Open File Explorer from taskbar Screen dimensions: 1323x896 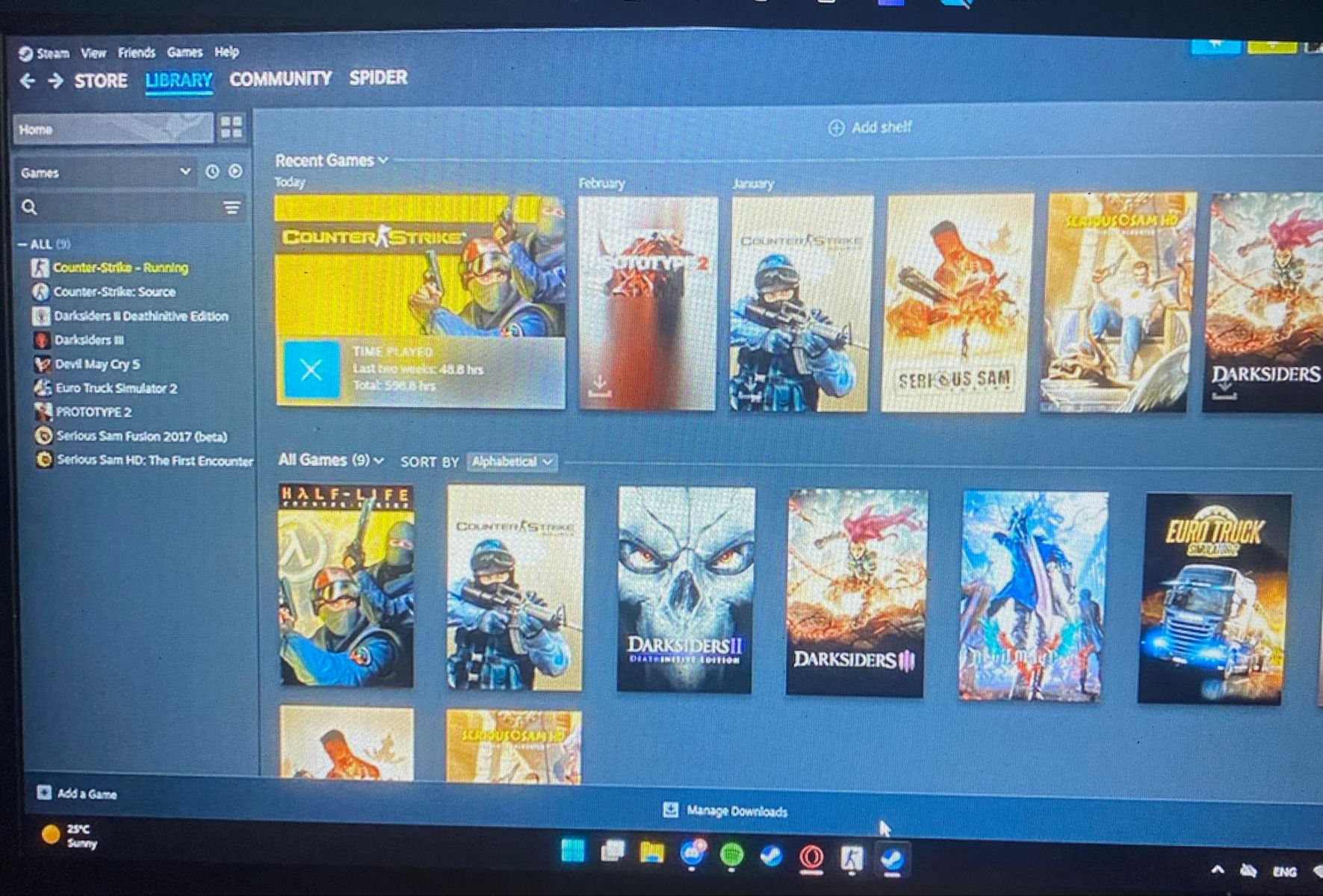click(x=651, y=852)
